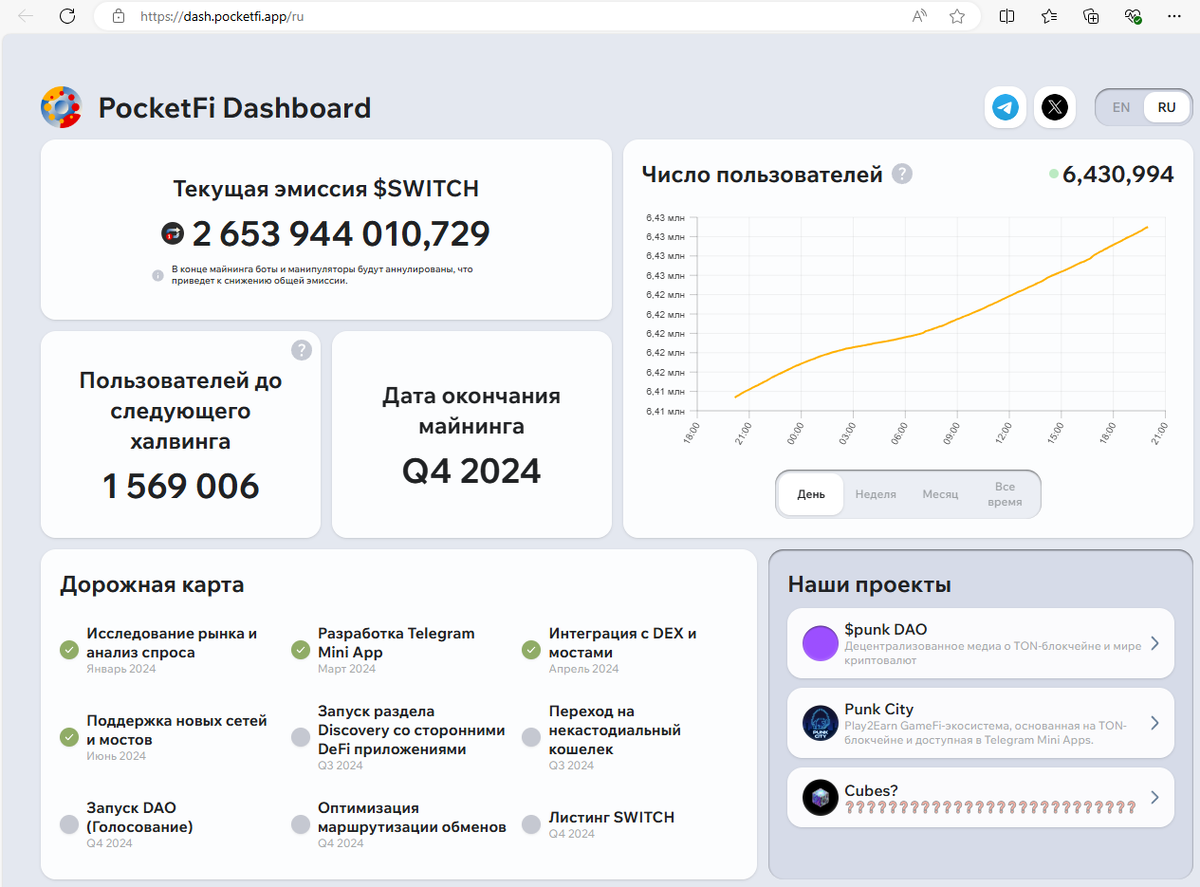Screen dimensions: 1200x887
Task: Click the help icon next to Число пользователей
Action: click(x=902, y=174)
